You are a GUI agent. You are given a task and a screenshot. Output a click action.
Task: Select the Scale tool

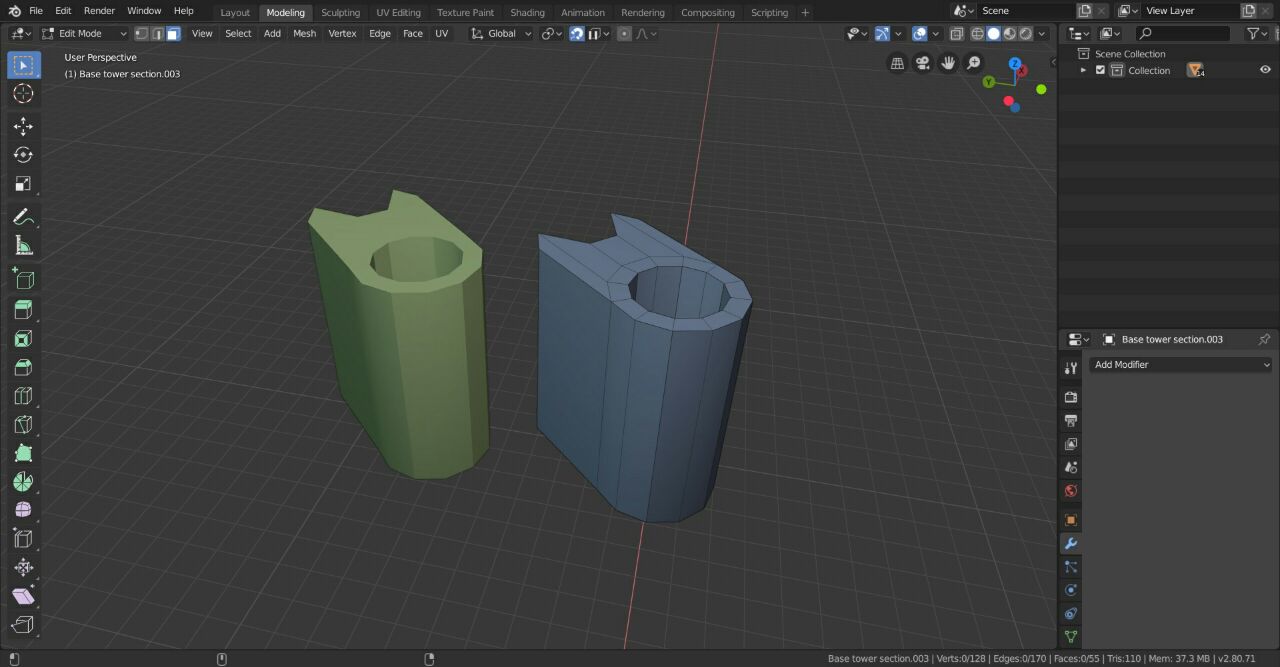(x=23, y=184)
